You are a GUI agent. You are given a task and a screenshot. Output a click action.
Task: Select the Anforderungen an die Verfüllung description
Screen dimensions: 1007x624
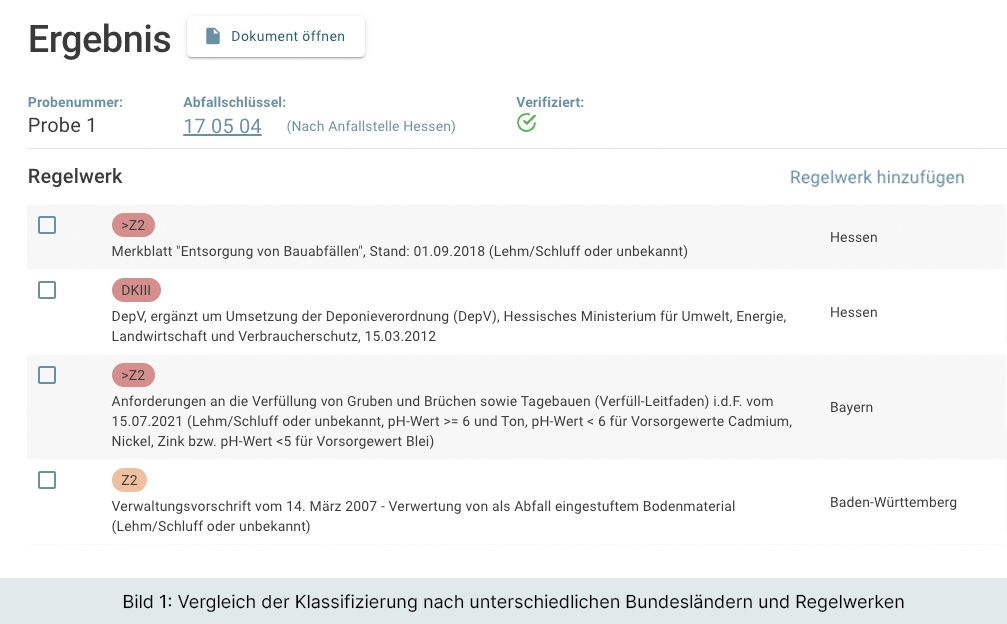pos(451,421)
